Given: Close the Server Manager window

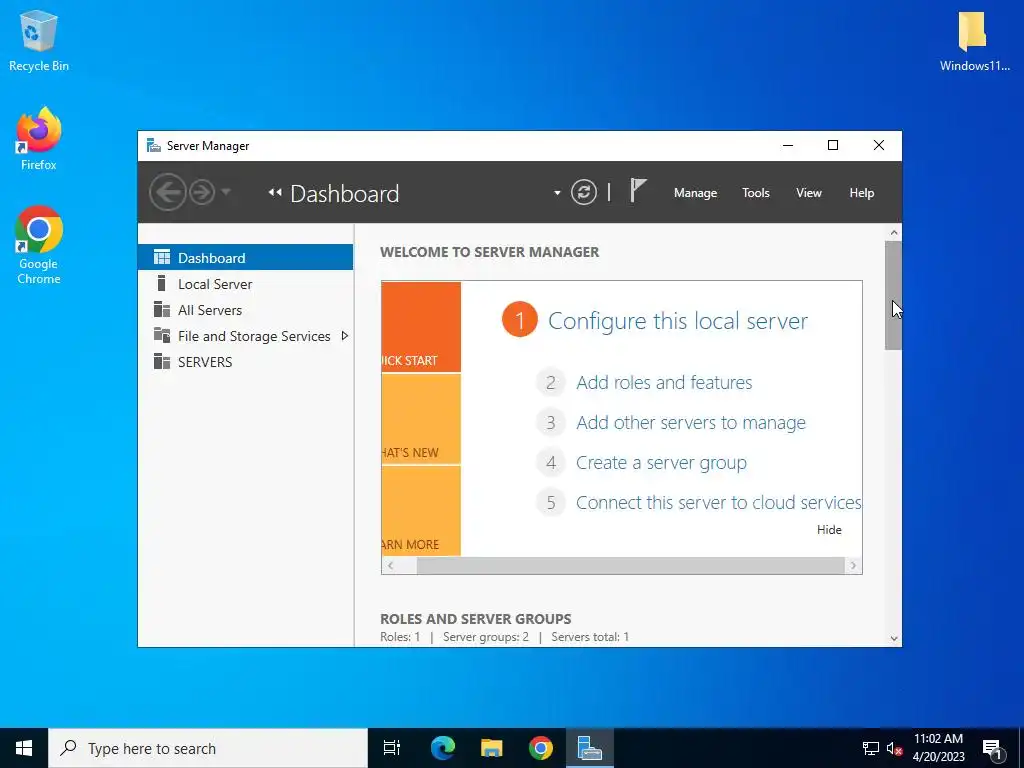Looking at the screenshot, I should click(879, 145).
